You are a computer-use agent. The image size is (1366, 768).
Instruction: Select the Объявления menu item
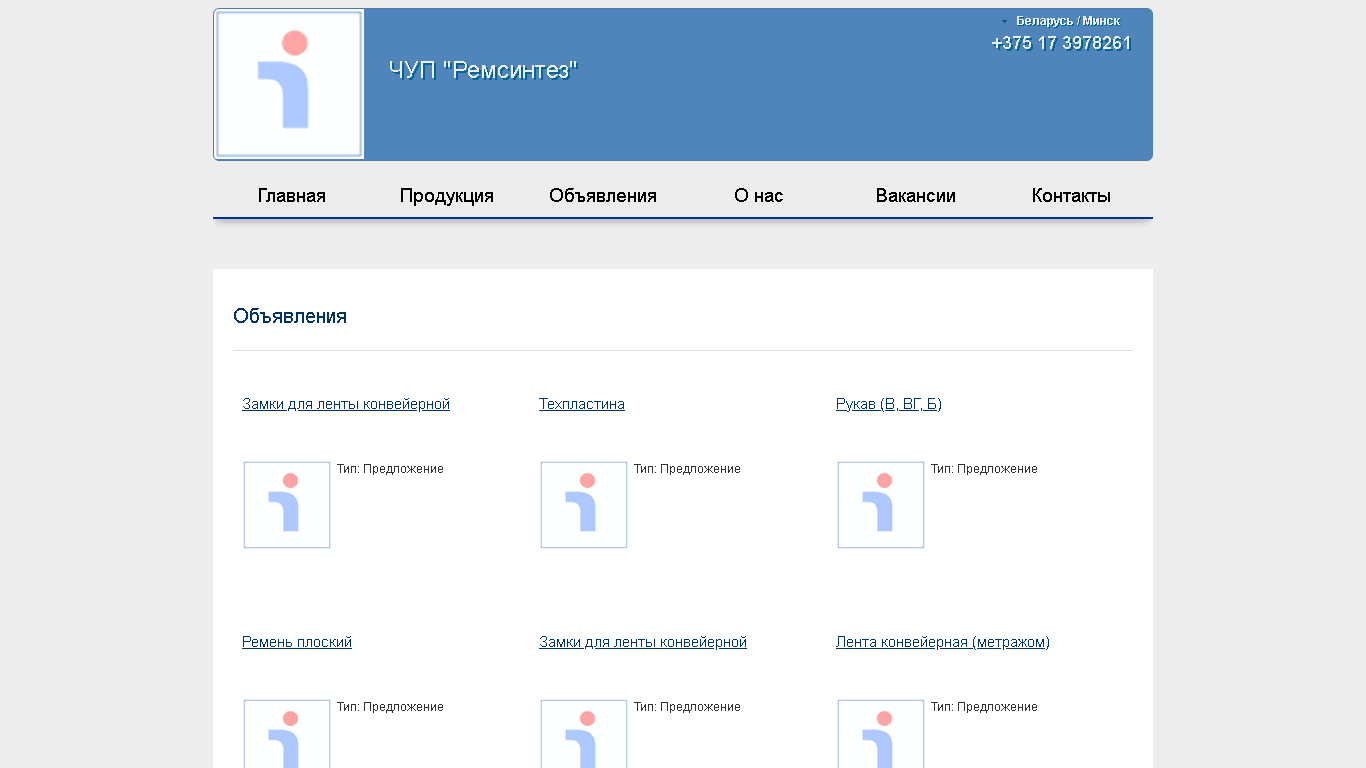pos(603,196)
